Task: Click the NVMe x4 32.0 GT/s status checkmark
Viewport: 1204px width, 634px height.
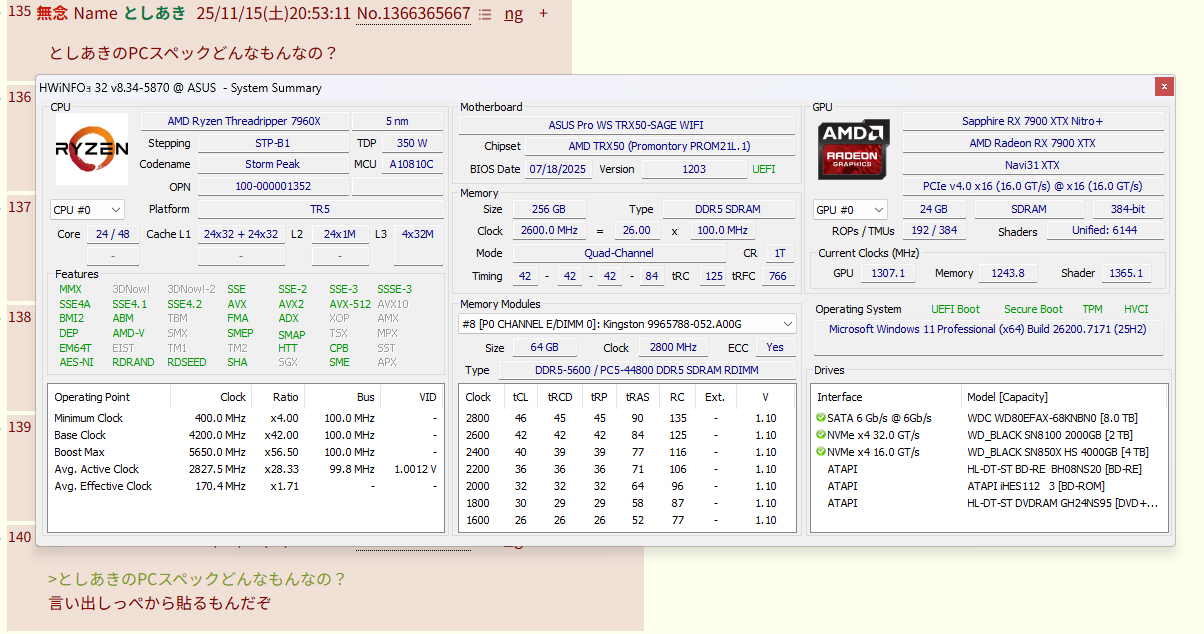Action: point(821,435)
